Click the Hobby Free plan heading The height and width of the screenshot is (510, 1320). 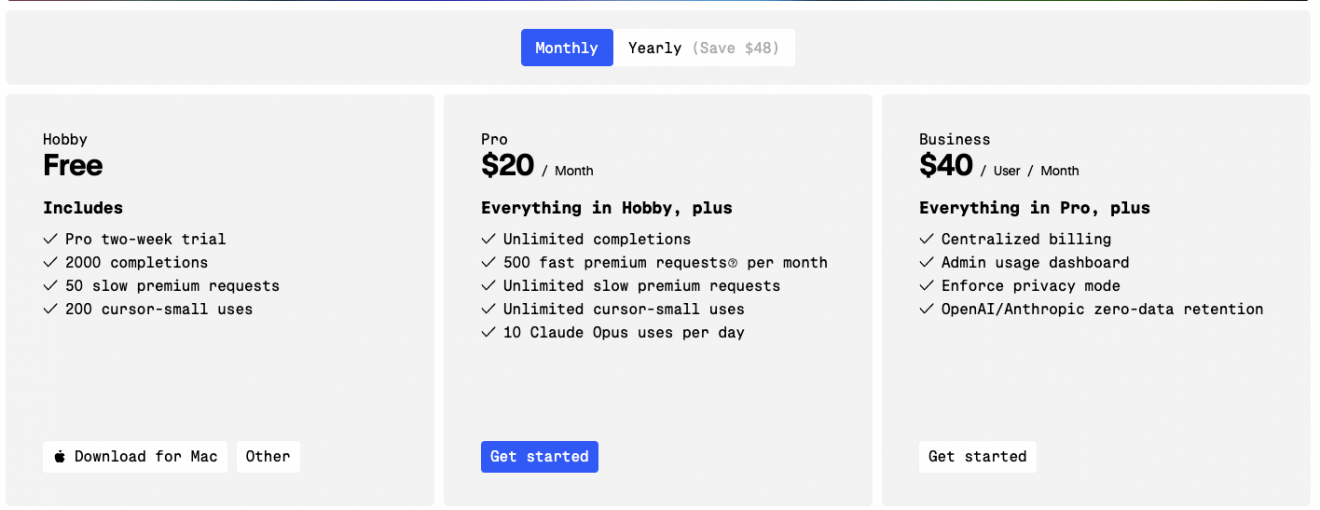pyautogui.click(x=73, y=165)
